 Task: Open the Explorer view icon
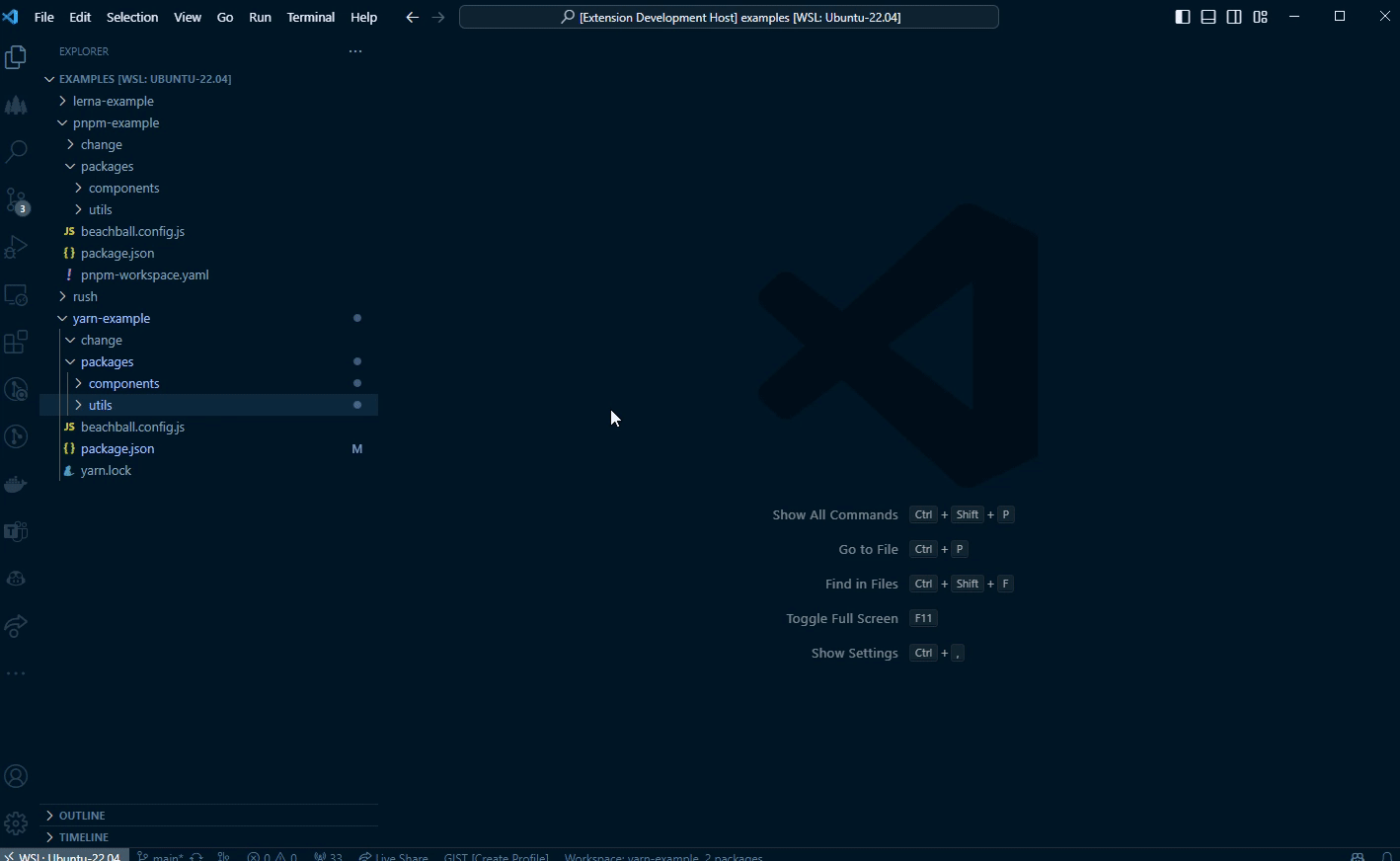[x=16, y=57]
